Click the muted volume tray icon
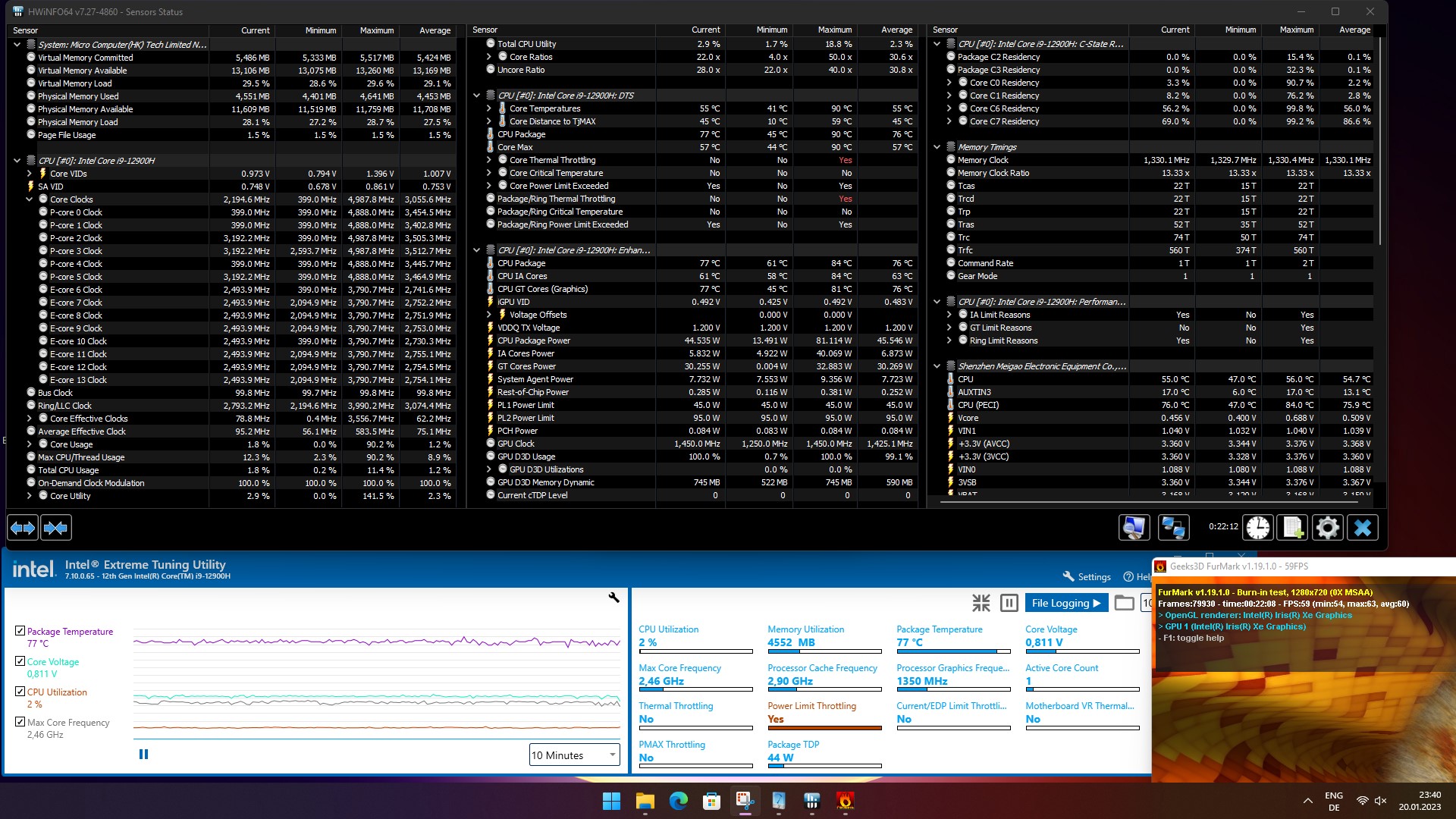The image size is (1456, 819). [1381, 801]
